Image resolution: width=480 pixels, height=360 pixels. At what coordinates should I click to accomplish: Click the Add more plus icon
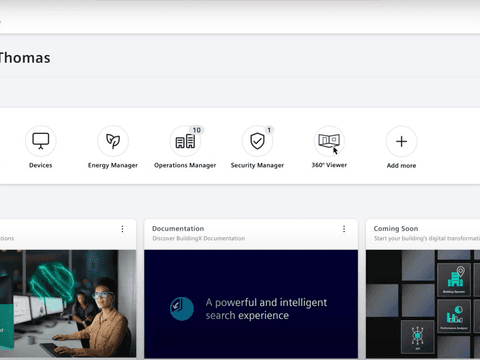401,141
